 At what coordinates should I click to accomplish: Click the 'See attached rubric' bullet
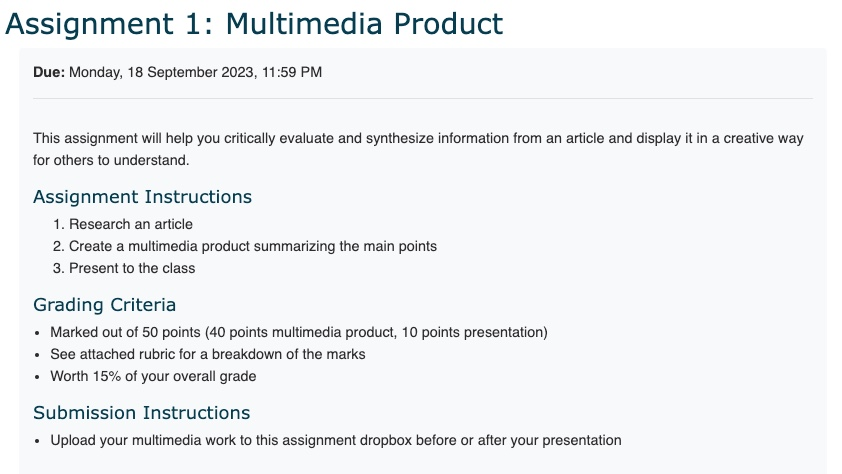click(x=207, y=354)
